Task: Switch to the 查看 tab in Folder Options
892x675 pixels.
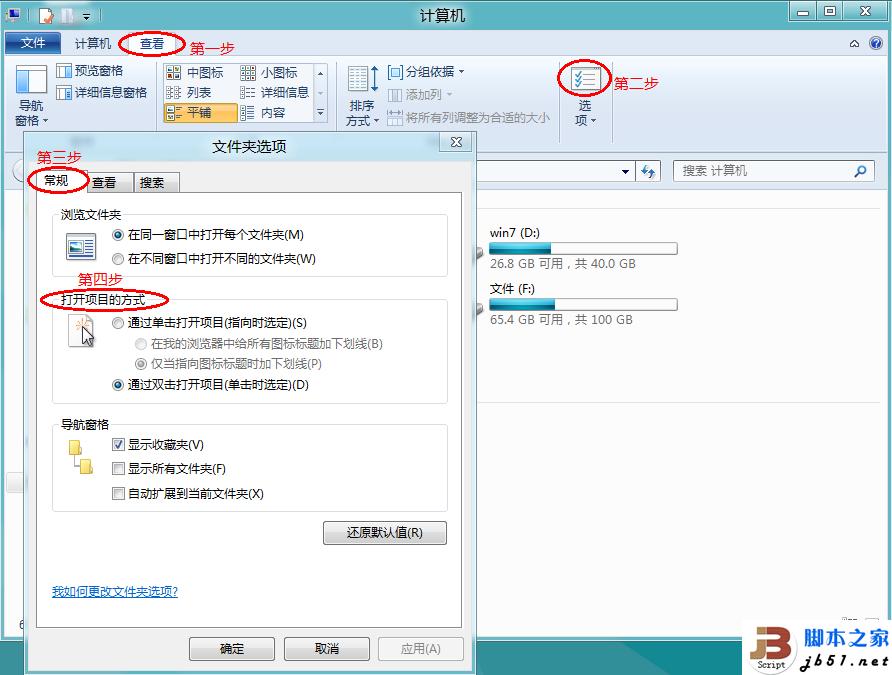Action: coord(105,182)
